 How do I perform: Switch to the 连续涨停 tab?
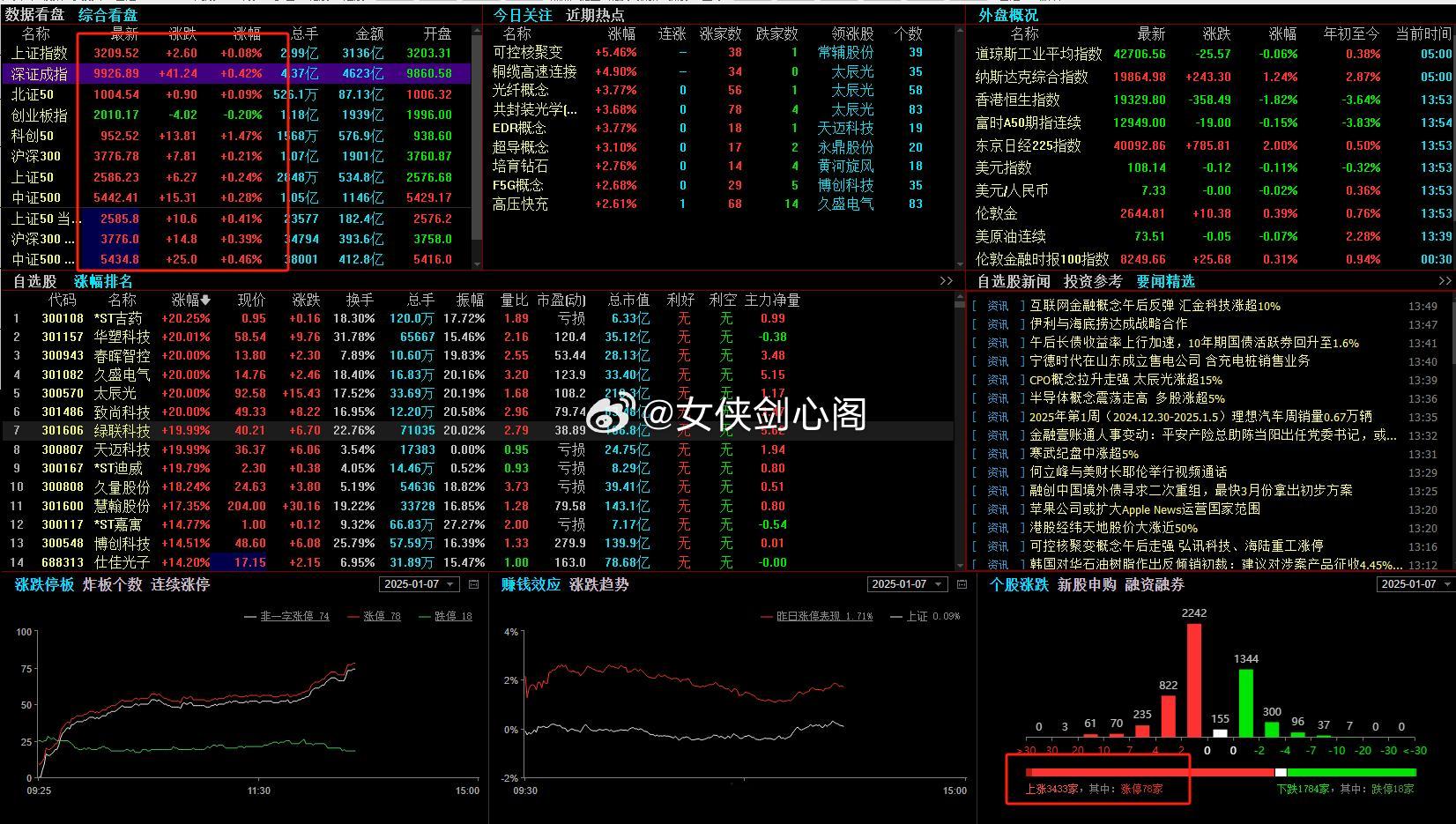click(x=180, y=584)
